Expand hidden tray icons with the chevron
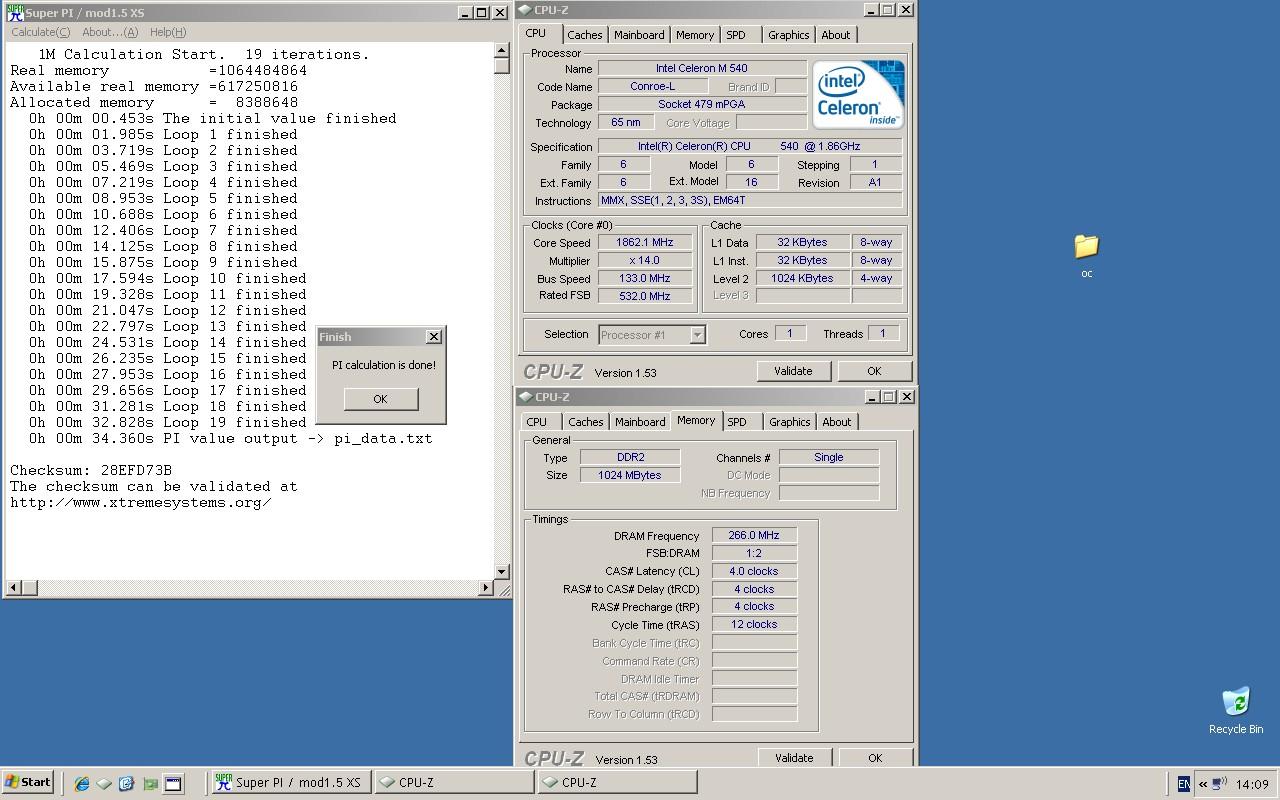This screenshot has height=800, width=1280. [x=1203, y=784]
